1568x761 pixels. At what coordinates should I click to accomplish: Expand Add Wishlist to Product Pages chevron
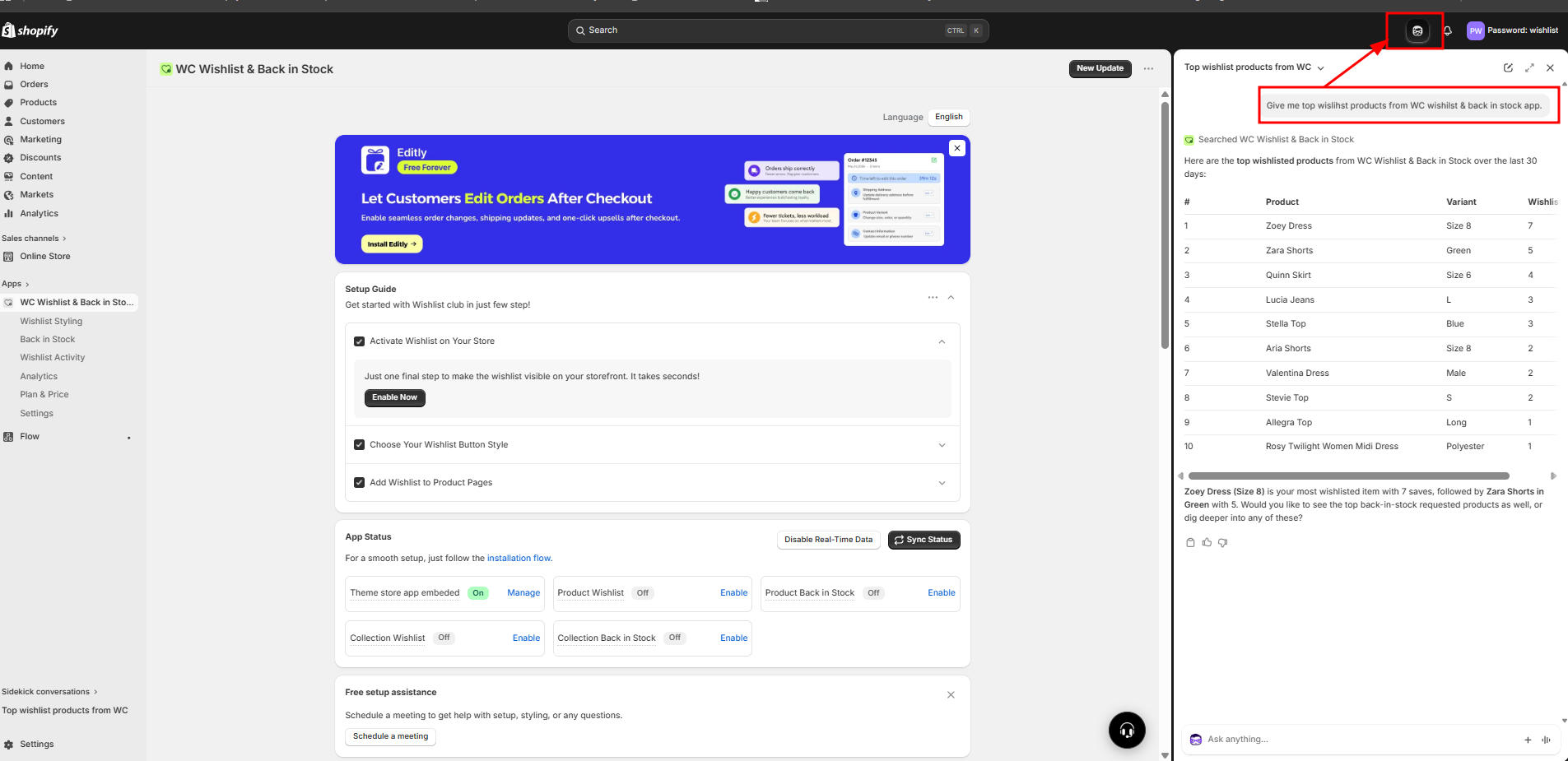[942, 483]
